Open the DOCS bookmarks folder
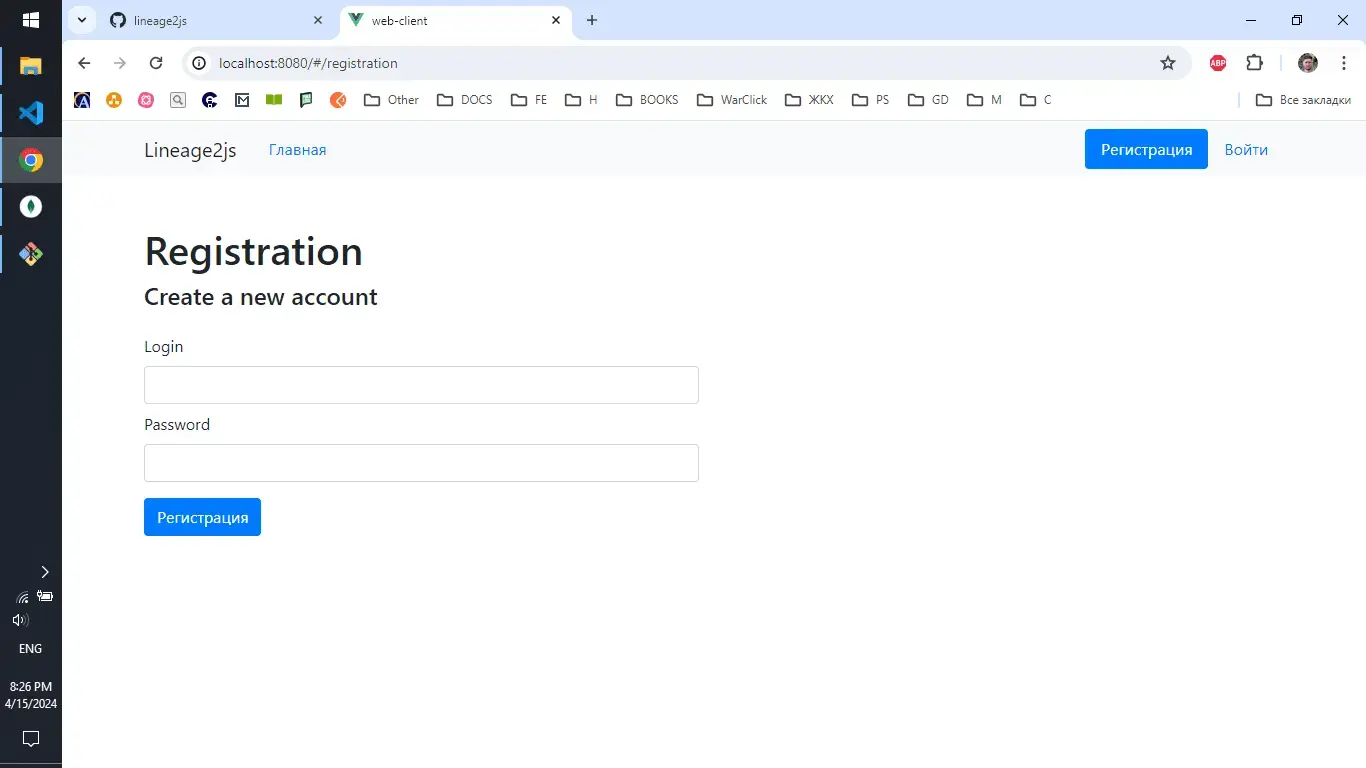 [x=465, y=100]
